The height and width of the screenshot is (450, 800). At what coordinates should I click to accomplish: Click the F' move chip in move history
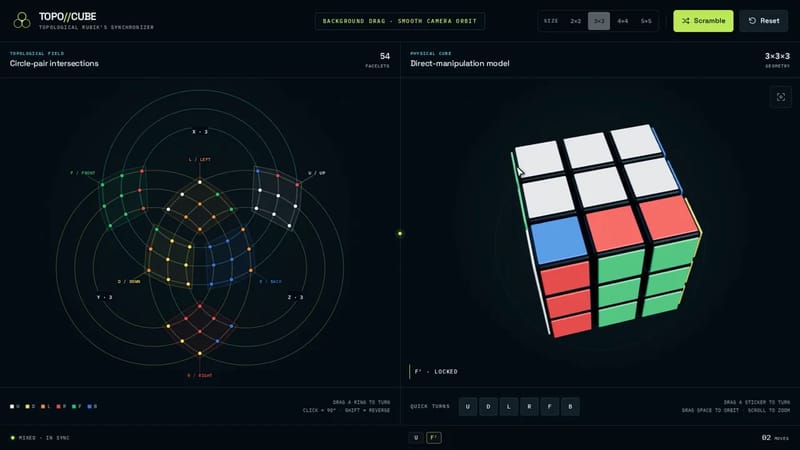pyautogui.click(x=434, y=438)
